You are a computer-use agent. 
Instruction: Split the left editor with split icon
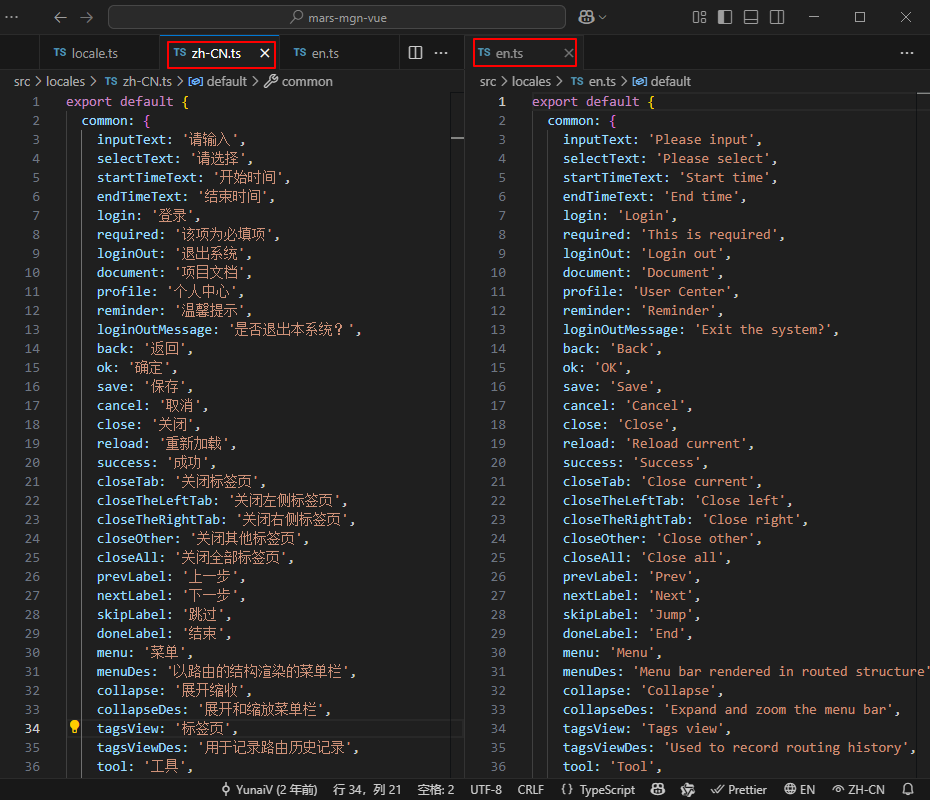tap(416, 53)
